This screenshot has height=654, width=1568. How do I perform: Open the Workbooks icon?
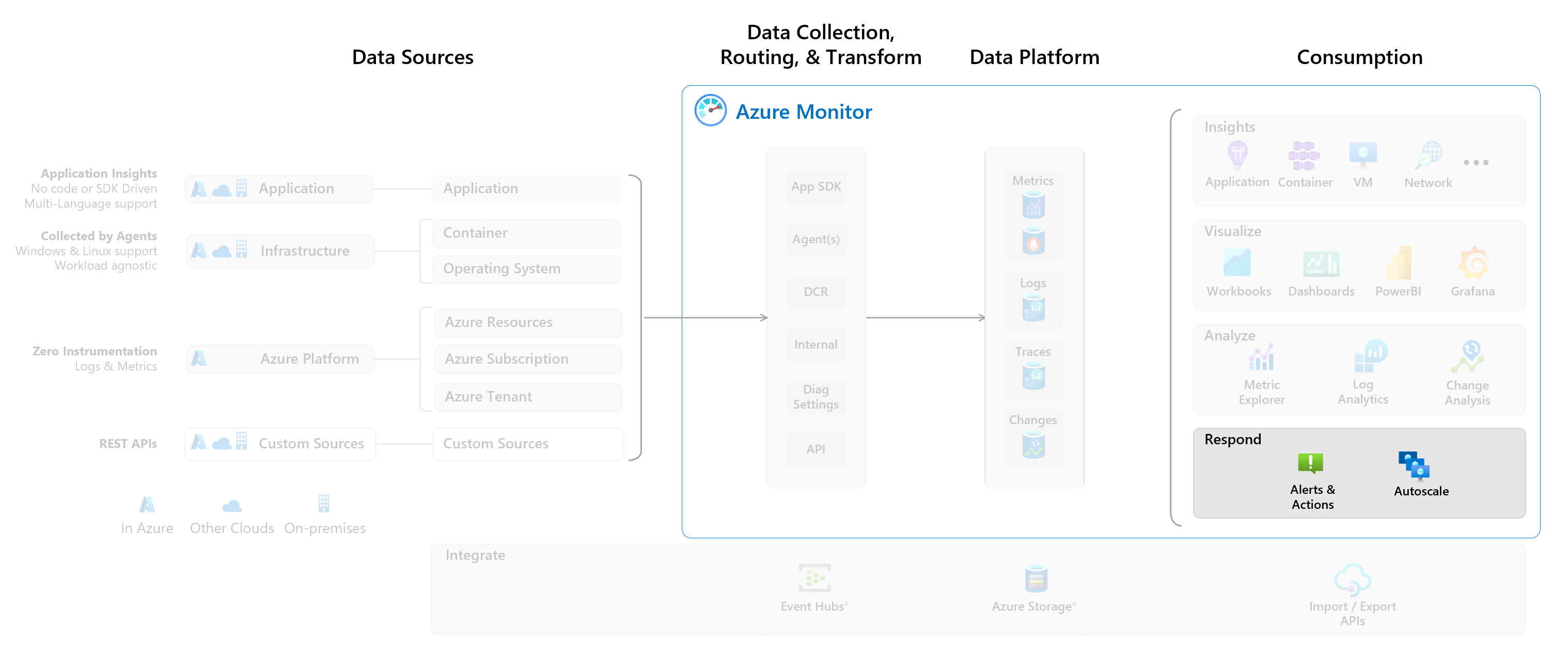pyautogui.click(x=1237, y=262)
